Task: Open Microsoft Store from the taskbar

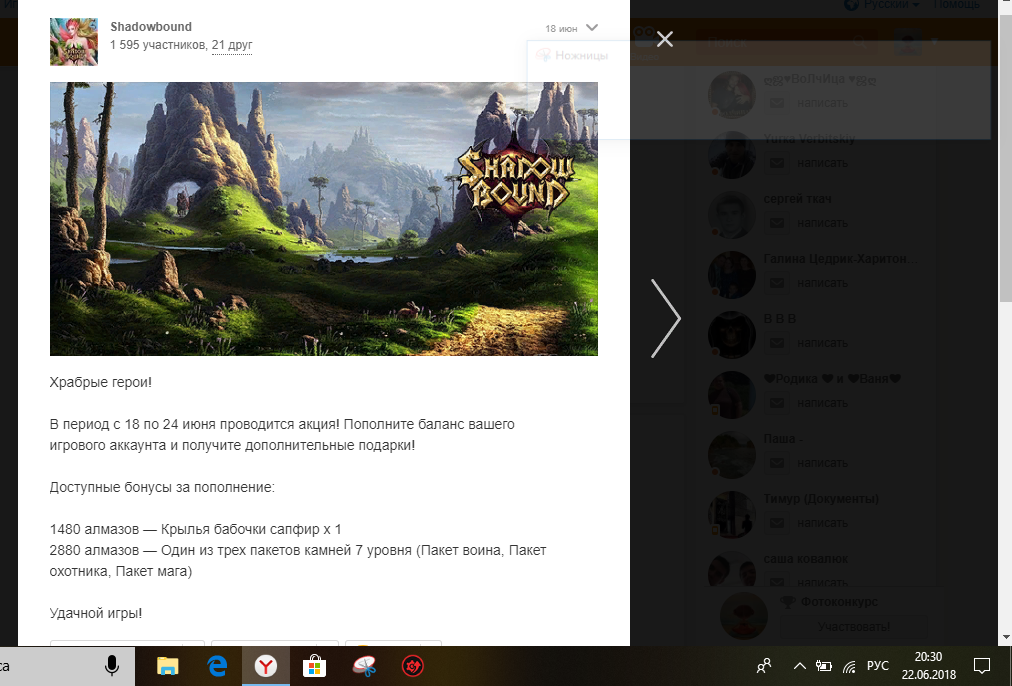Action: pyautogui.click(x=314, y=666)
